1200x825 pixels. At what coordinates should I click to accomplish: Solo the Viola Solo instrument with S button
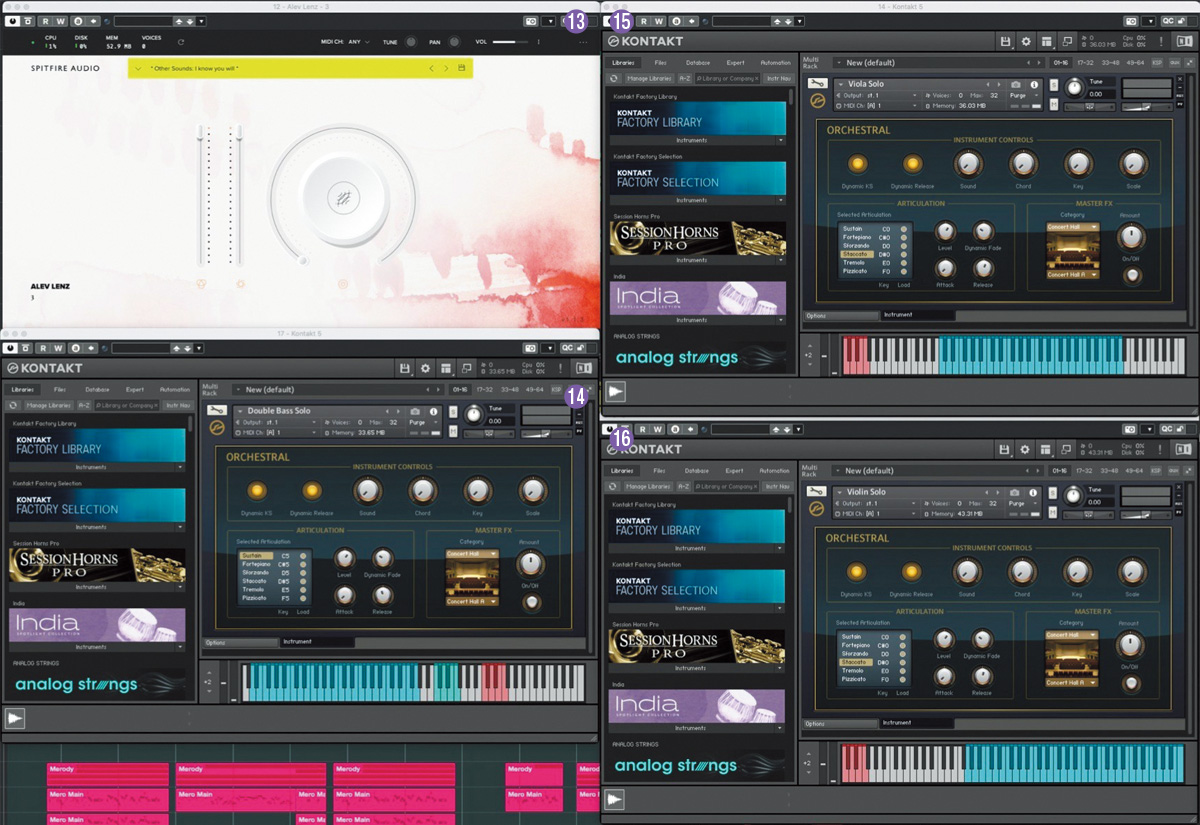pyautogui.click(x=1052, y=84)
